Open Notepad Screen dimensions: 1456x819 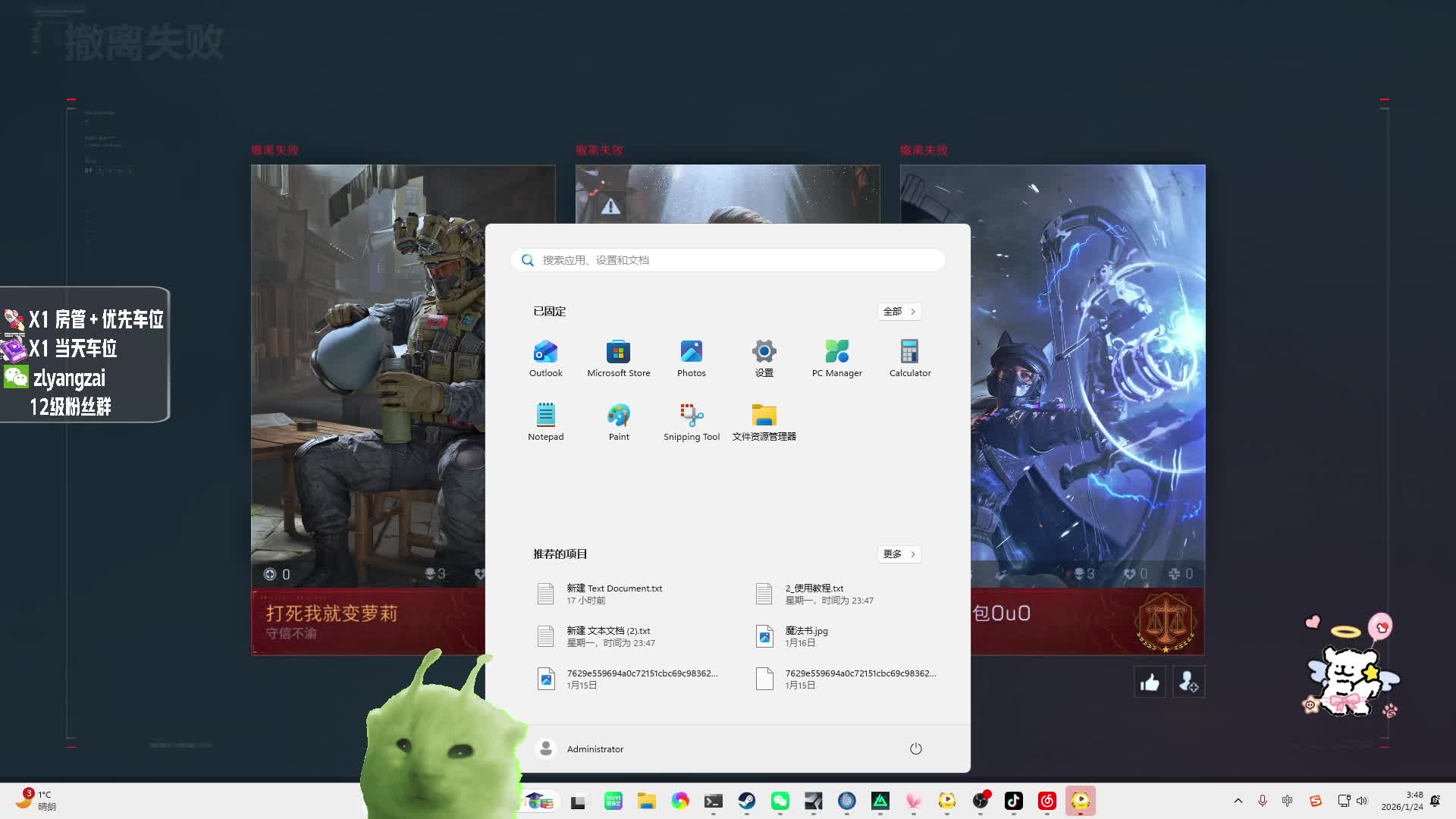tap(545, 422)
